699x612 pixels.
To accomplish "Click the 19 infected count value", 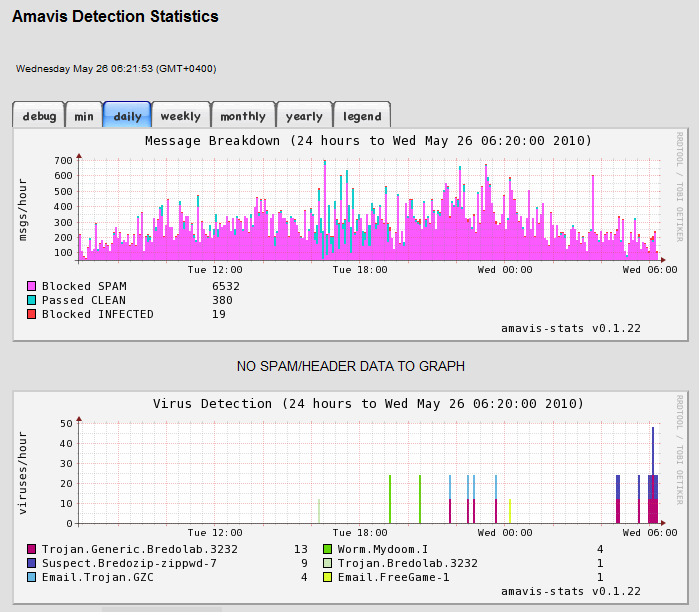I will click(x=218, y=314).
